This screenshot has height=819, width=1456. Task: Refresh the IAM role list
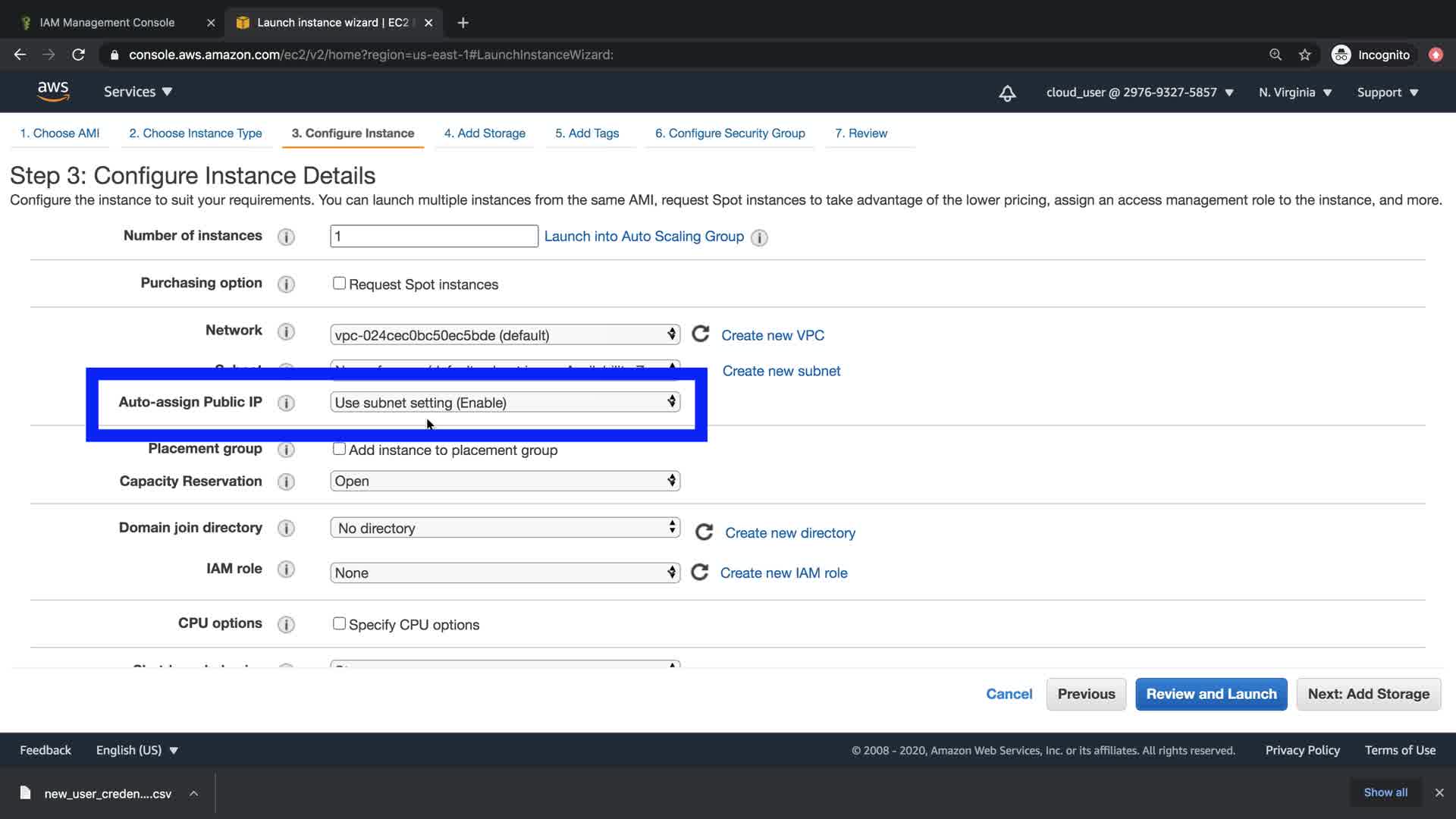699,573
